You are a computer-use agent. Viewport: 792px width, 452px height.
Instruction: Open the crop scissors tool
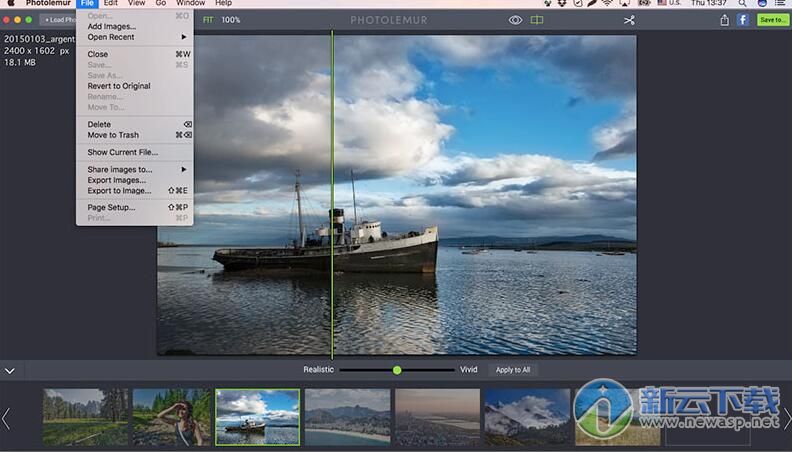(629, 20)
